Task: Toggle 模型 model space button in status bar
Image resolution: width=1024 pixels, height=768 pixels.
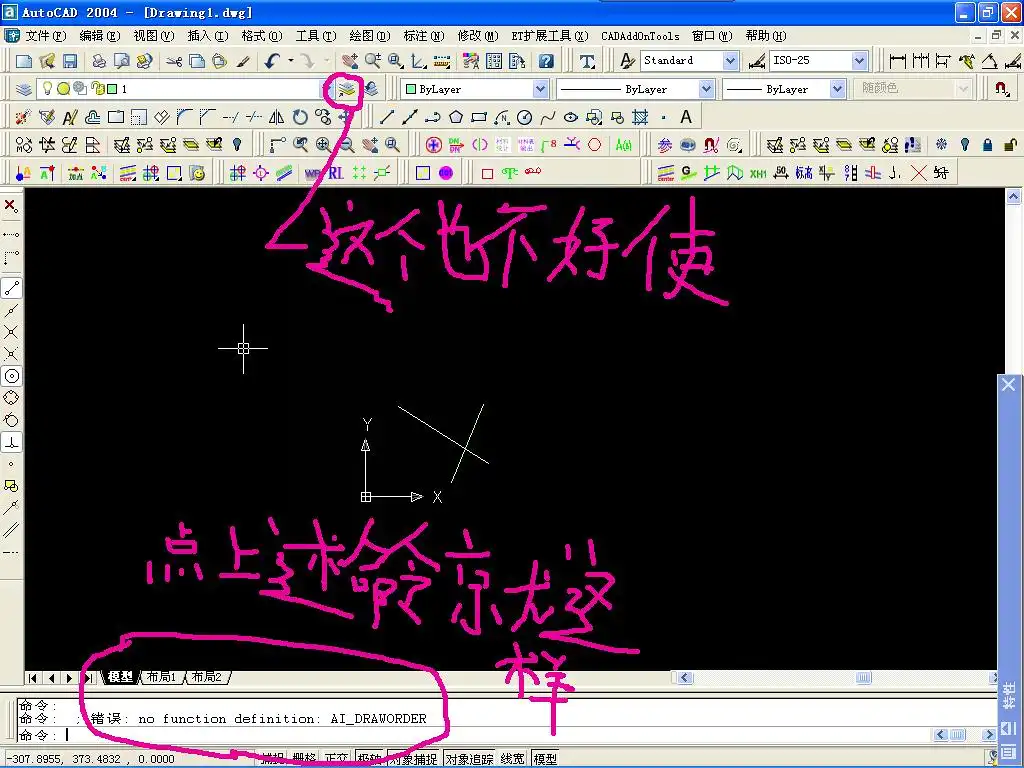Action: (x=545, y=759)
